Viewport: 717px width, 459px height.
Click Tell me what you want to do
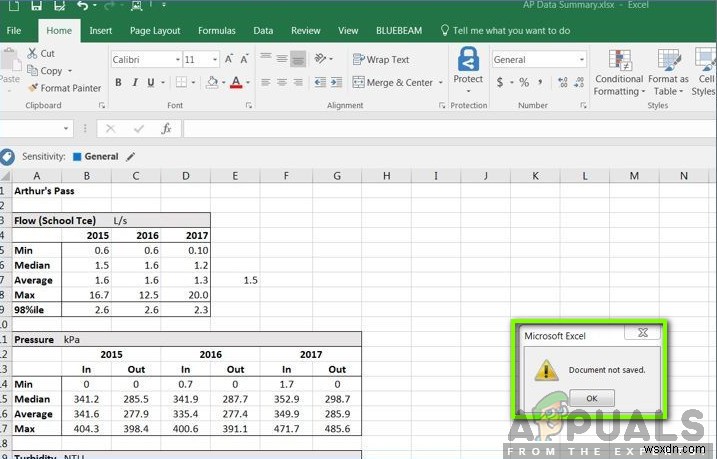tap(505, 31)
